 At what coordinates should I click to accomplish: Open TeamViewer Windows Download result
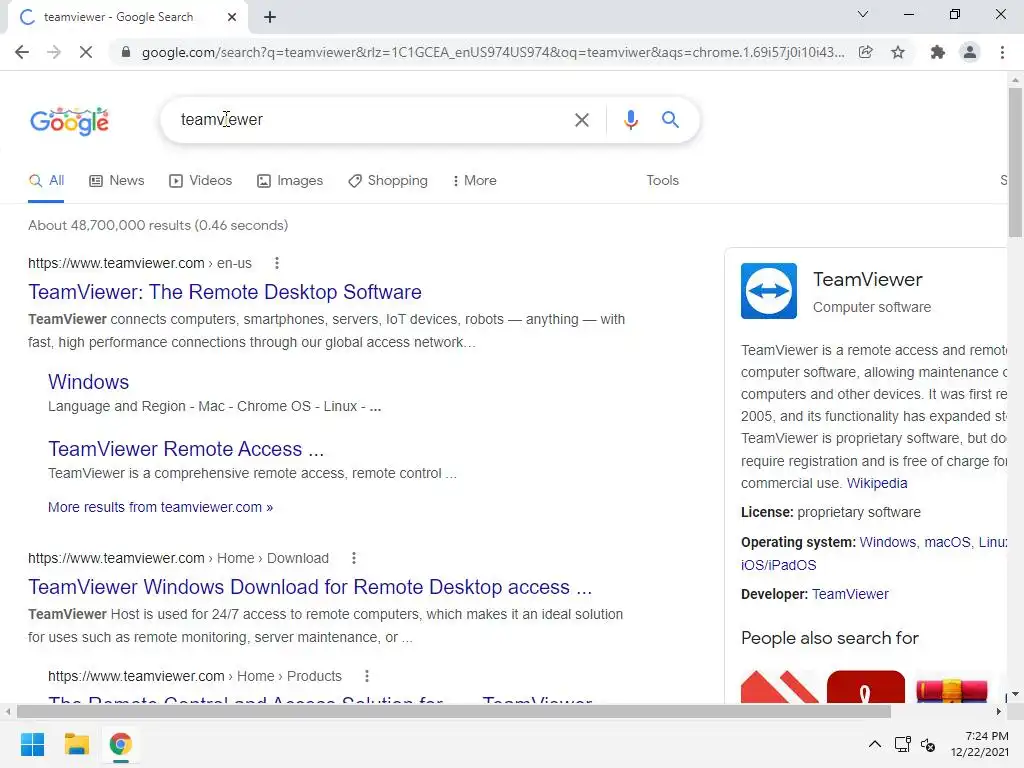pyautogui.click(x=310, y=587)
